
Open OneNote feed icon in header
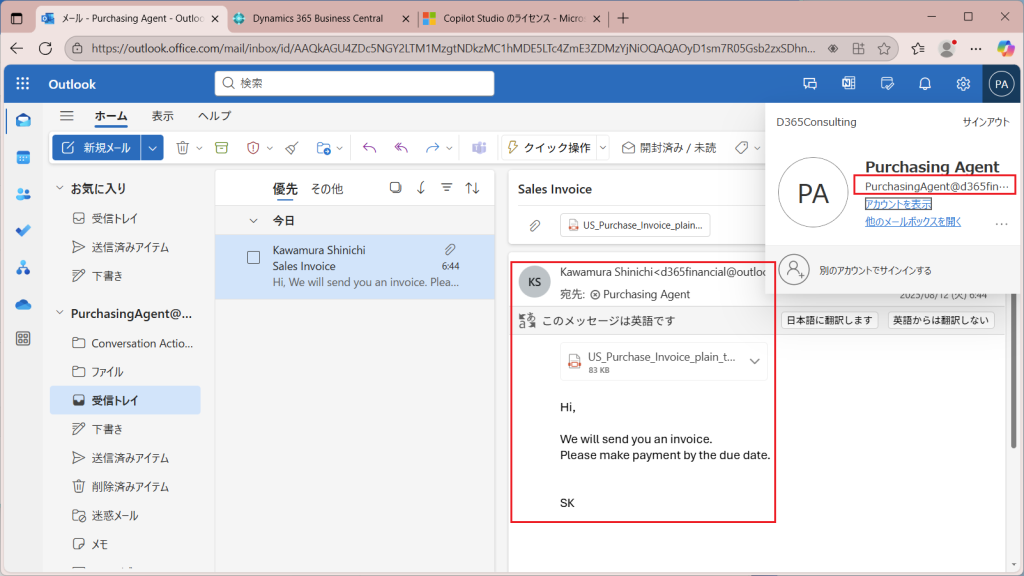848,84
